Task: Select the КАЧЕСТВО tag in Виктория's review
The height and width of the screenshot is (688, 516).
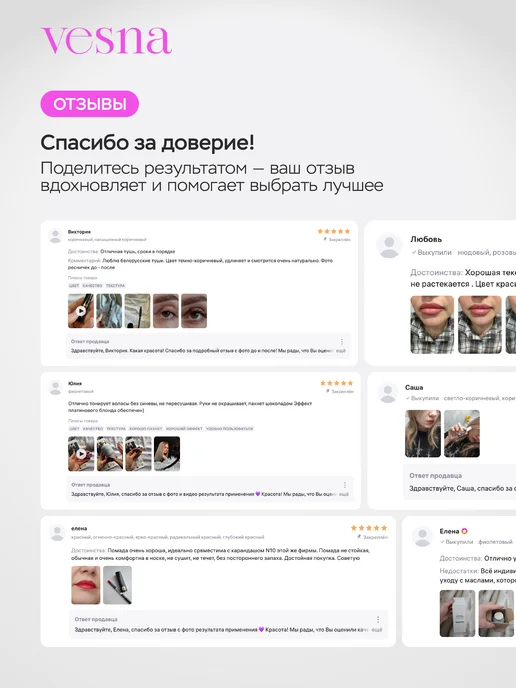Action: (92, 286)
